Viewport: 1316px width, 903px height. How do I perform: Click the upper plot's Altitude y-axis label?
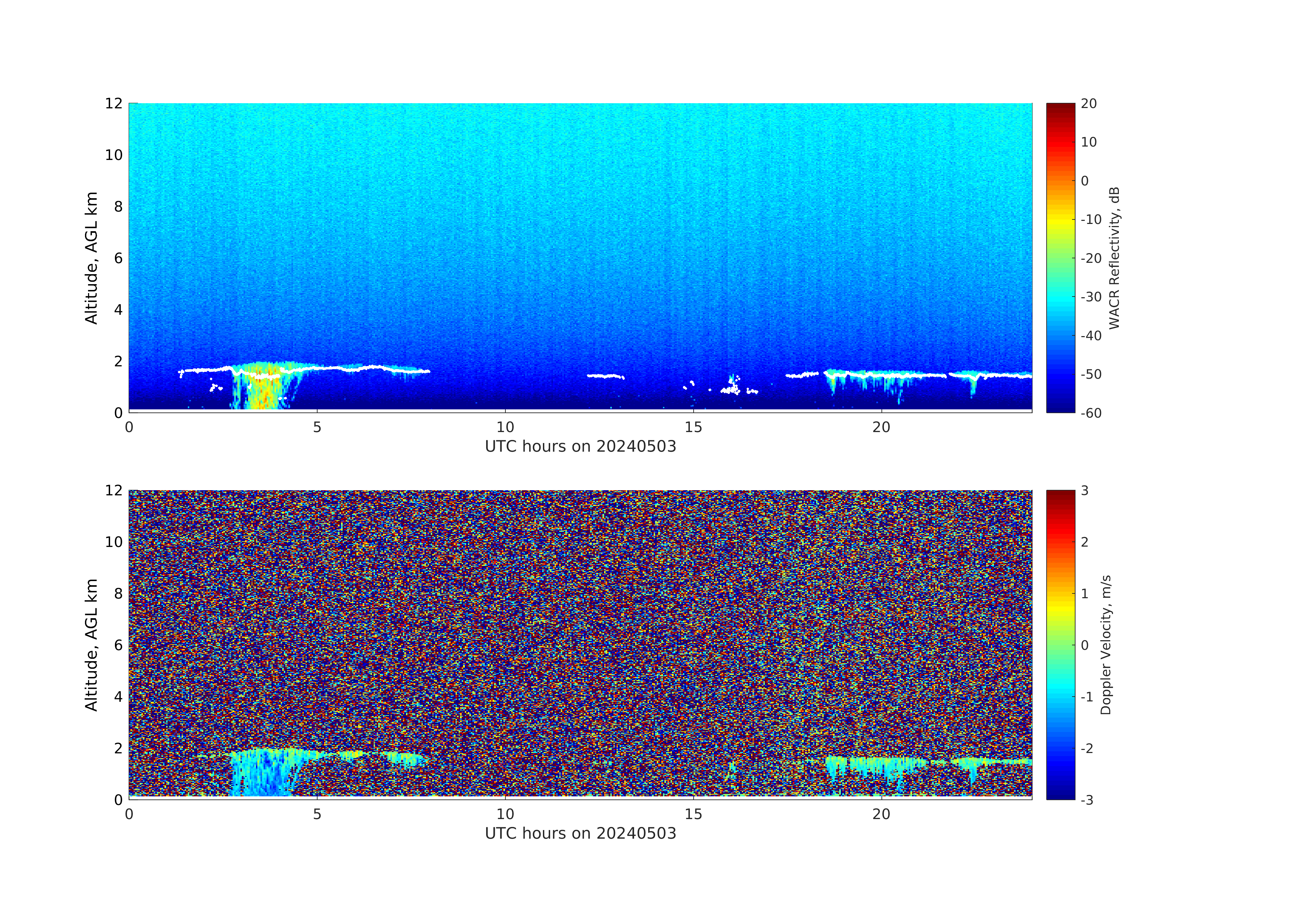pos(91,258)
